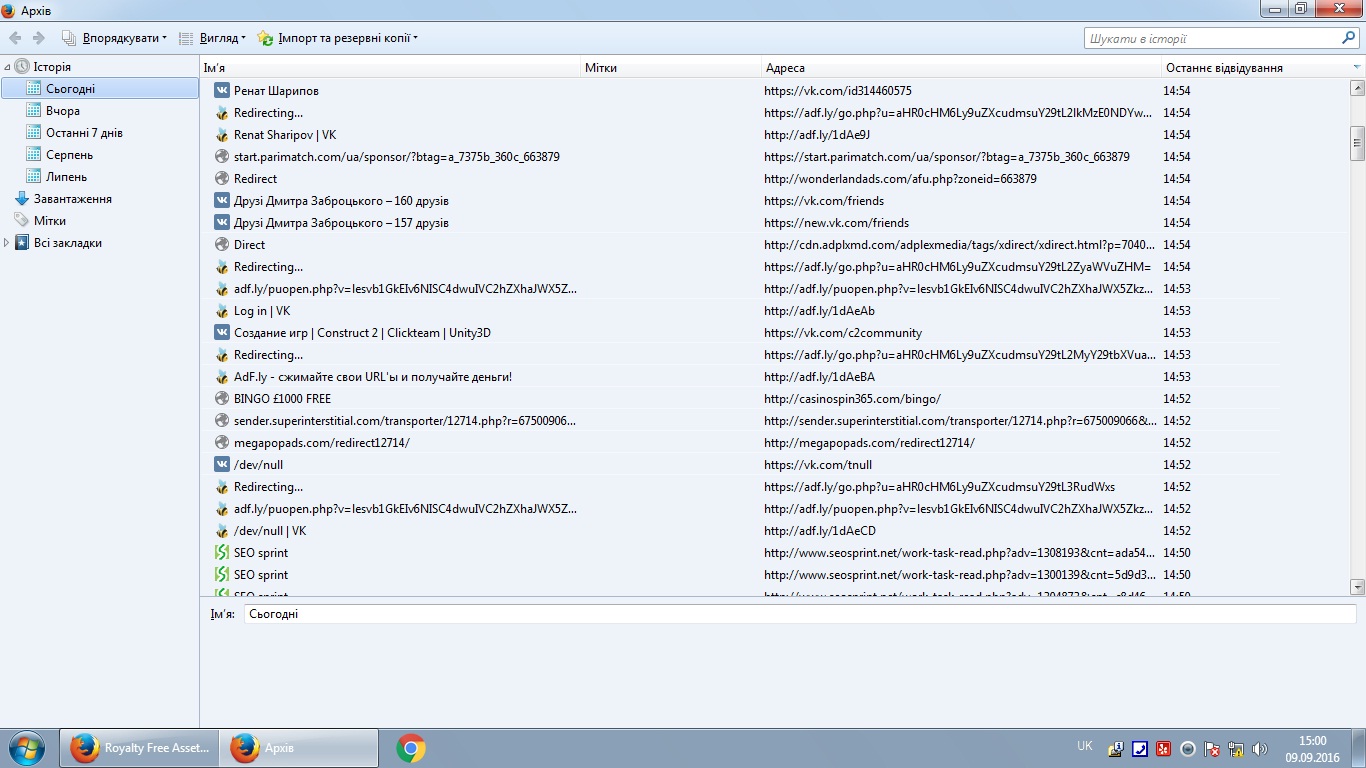Click the VK favicon beside Ренат Шарипов

coord(222,90)
